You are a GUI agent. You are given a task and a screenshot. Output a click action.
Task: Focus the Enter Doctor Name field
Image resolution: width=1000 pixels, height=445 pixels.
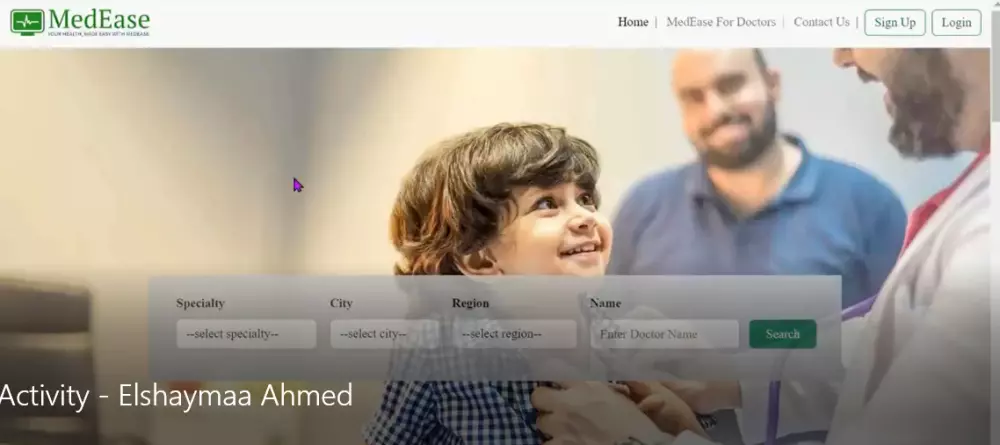pos(664,334)
